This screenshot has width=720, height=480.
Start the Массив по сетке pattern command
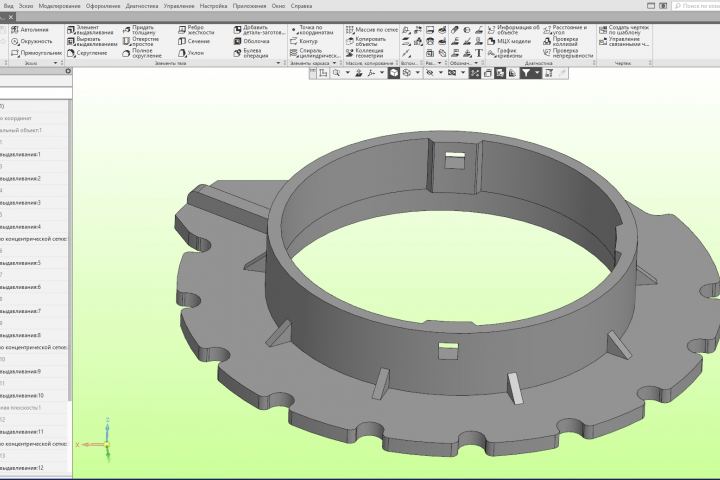[371, 29]
